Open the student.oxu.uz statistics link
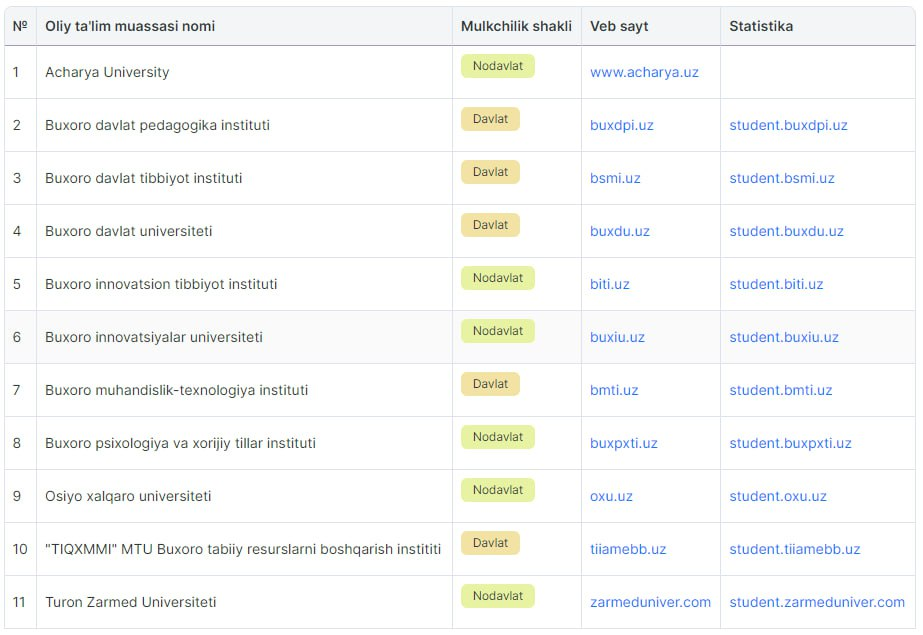The height and width of the screenshot is (635, 923). point(778,496)
